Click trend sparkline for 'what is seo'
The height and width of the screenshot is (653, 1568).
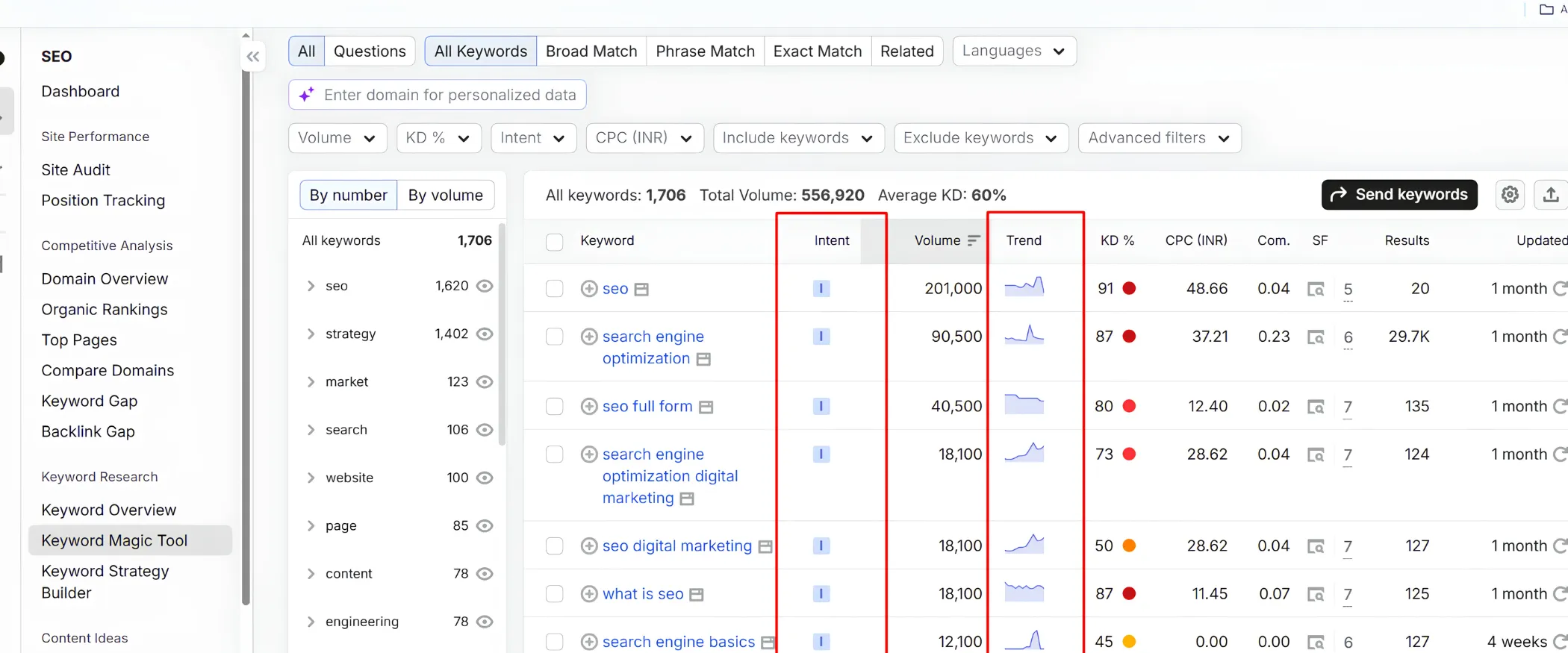[x=1024, y=593]
